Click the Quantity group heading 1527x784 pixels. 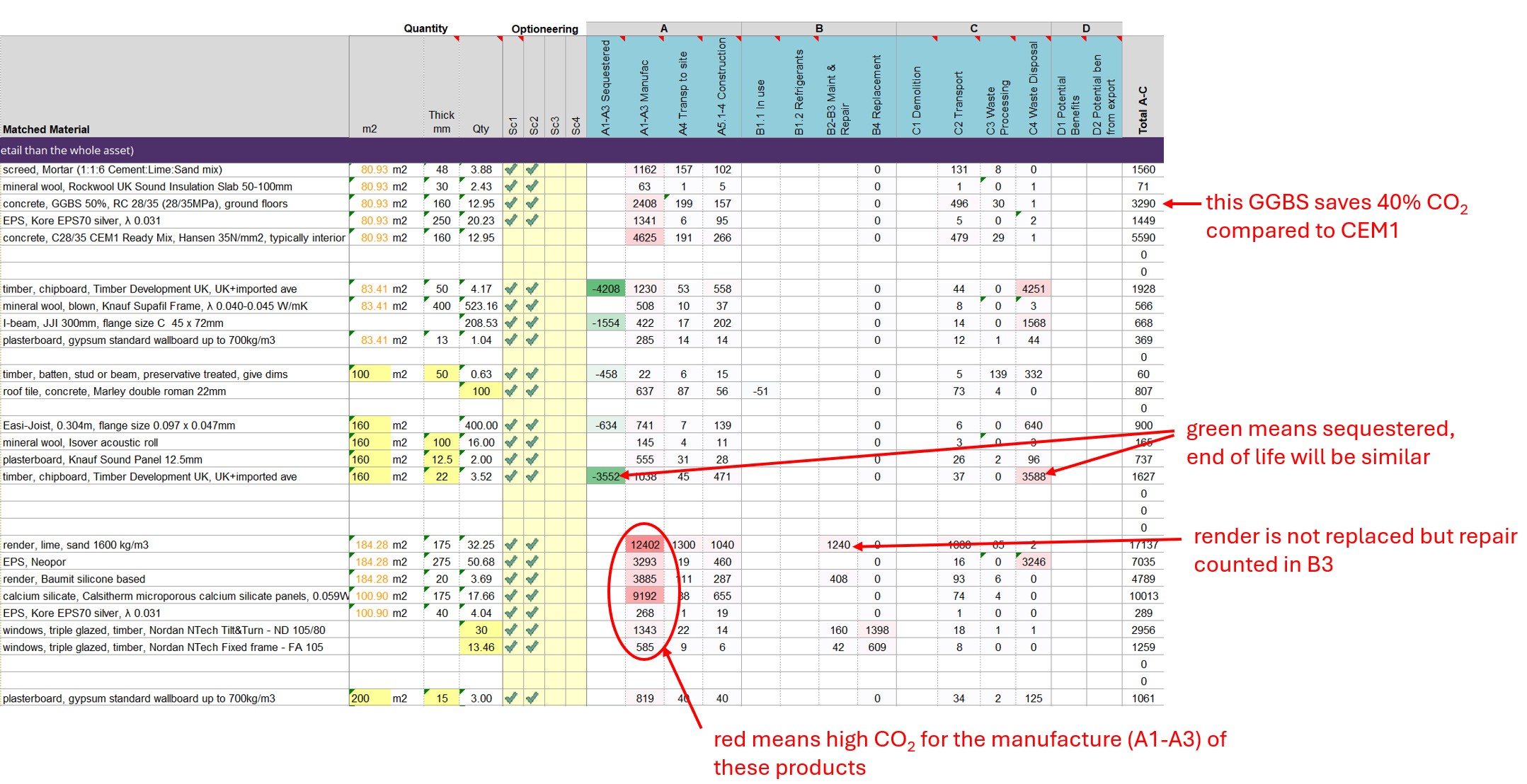[425, 28]
